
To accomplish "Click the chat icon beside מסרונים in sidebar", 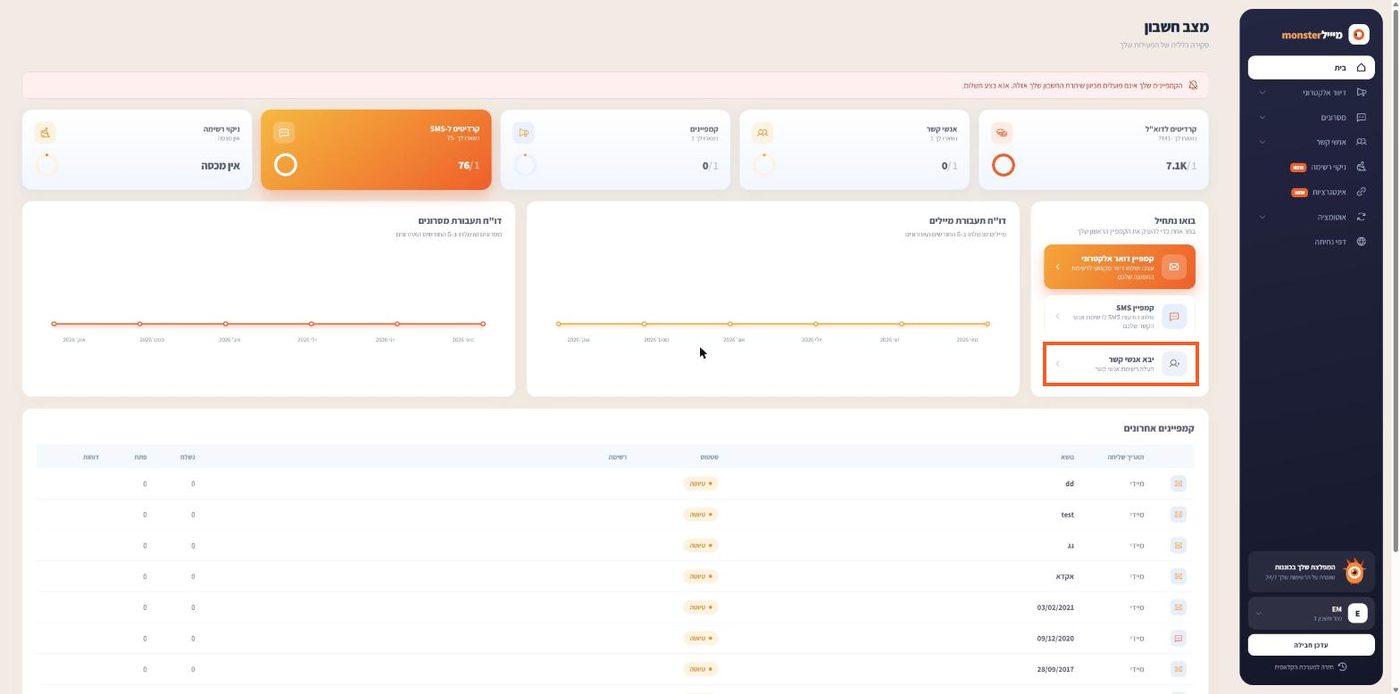I will click(x=1361, y=117).
